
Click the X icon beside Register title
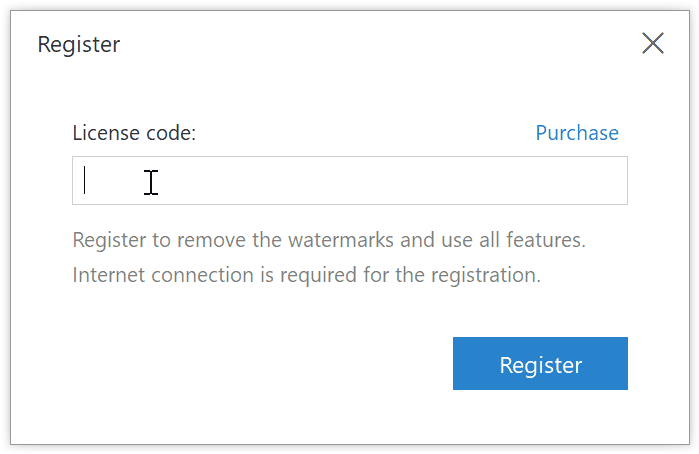[x=653, y=43]
